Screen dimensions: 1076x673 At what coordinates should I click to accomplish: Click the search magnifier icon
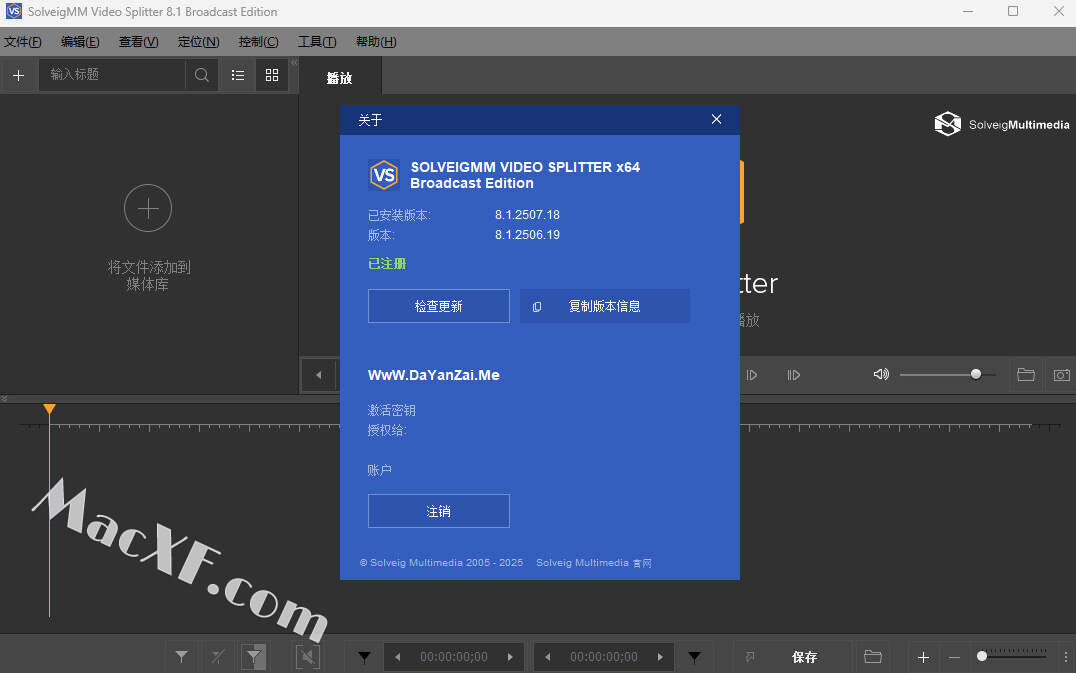[202, 75]
